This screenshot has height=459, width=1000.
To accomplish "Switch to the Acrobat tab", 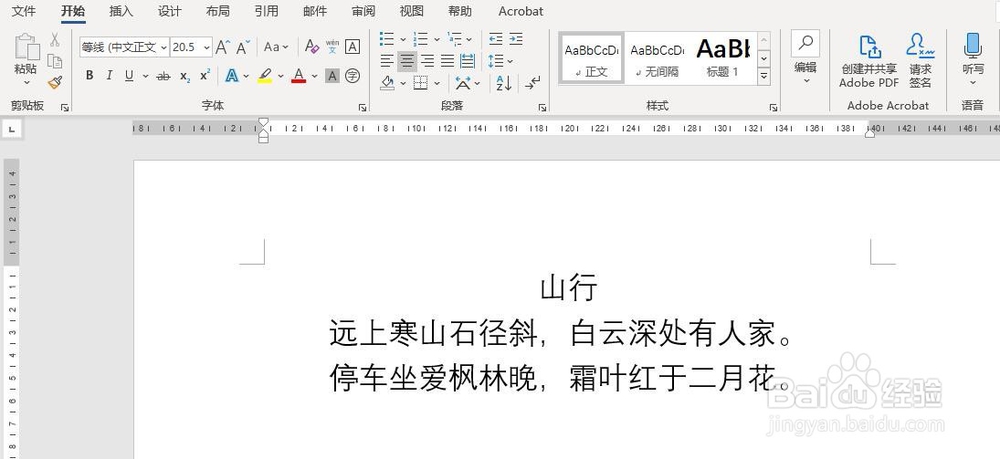I will pyautogui.click(x=521, y=11).
